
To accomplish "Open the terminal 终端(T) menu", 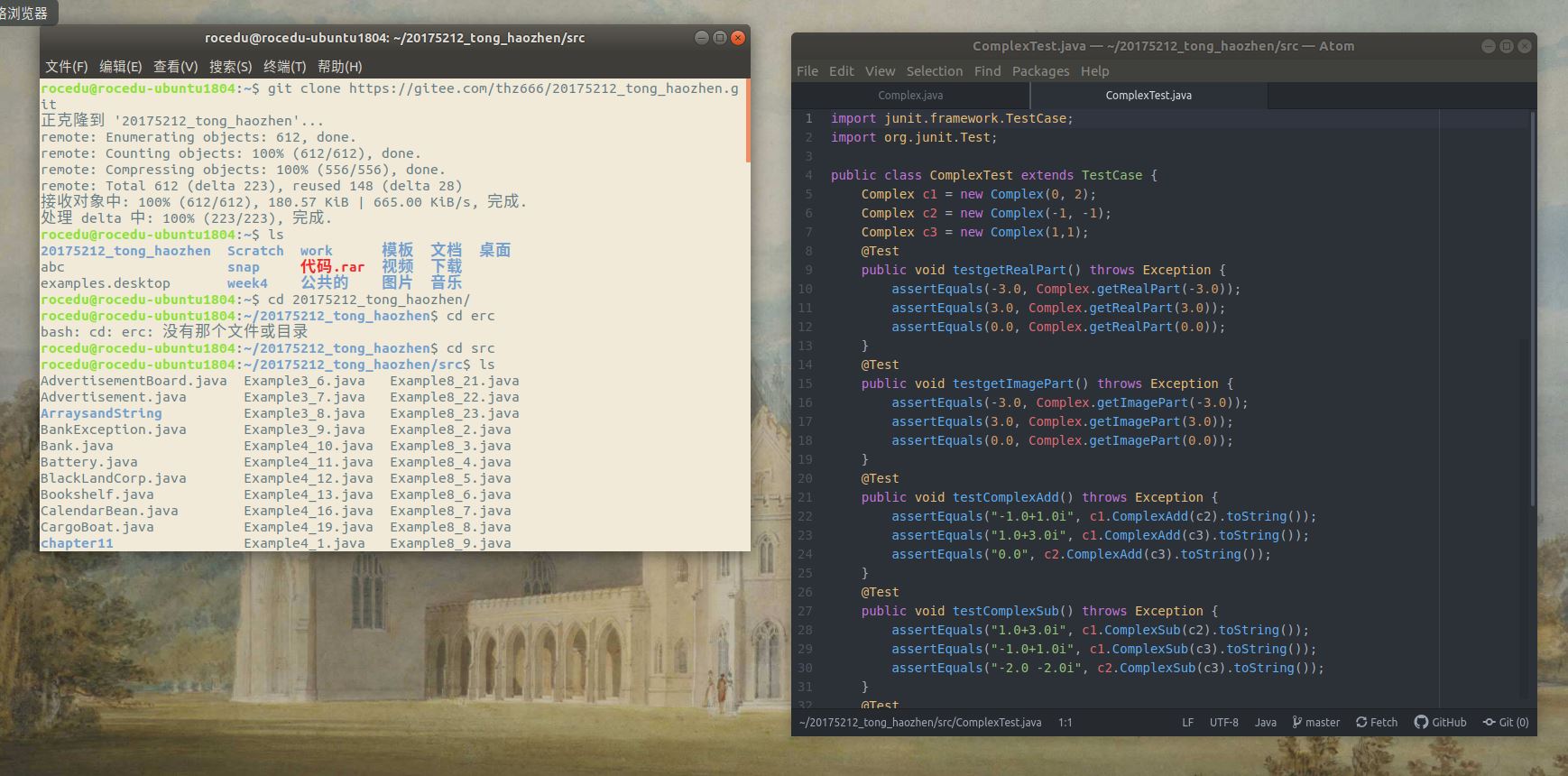I will pos(284,67).
